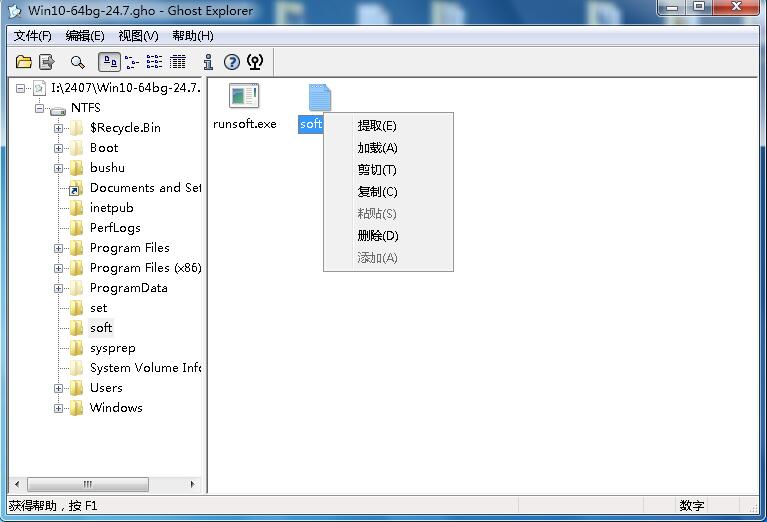Select the Users folder label
Screen dimensions: 767x522
click(106, 388)
